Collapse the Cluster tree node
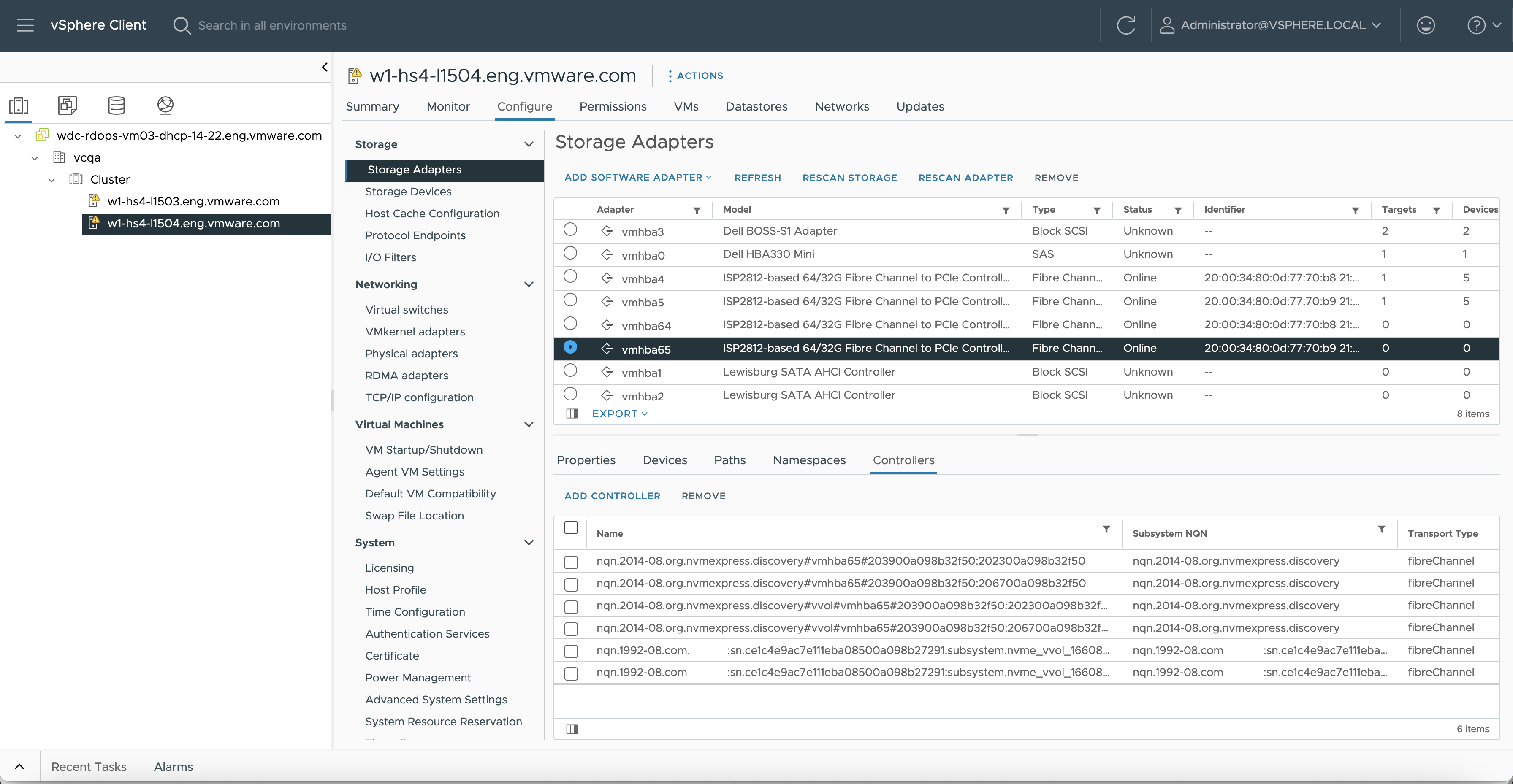This screenshot has width=1513, height=784. (52, 180)
